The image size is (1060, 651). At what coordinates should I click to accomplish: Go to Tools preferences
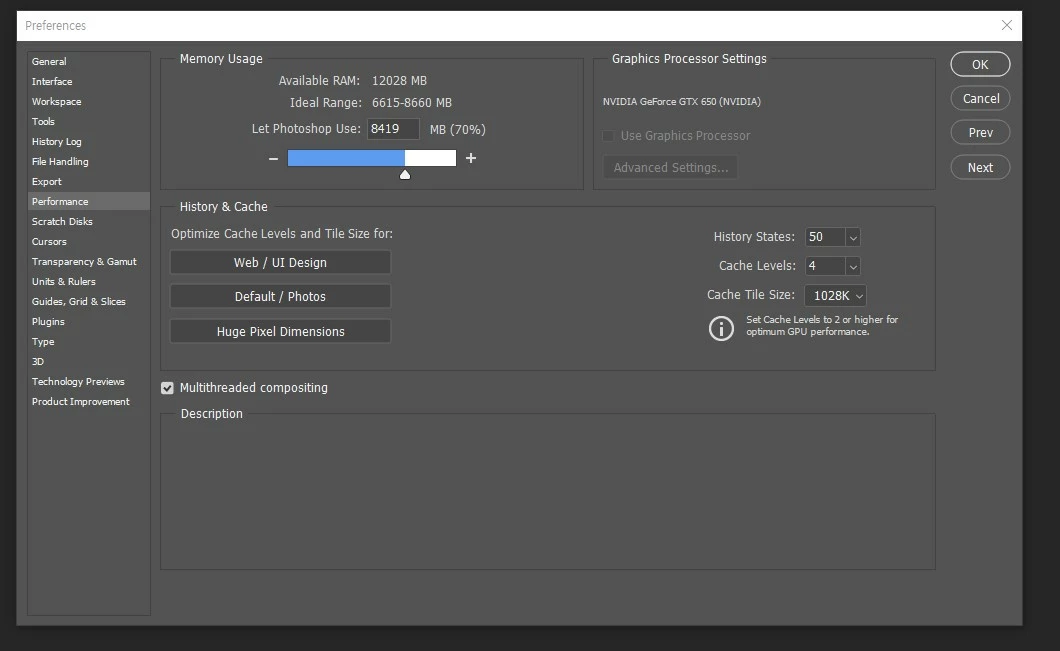pyautogui.click(x=88, y=122)
